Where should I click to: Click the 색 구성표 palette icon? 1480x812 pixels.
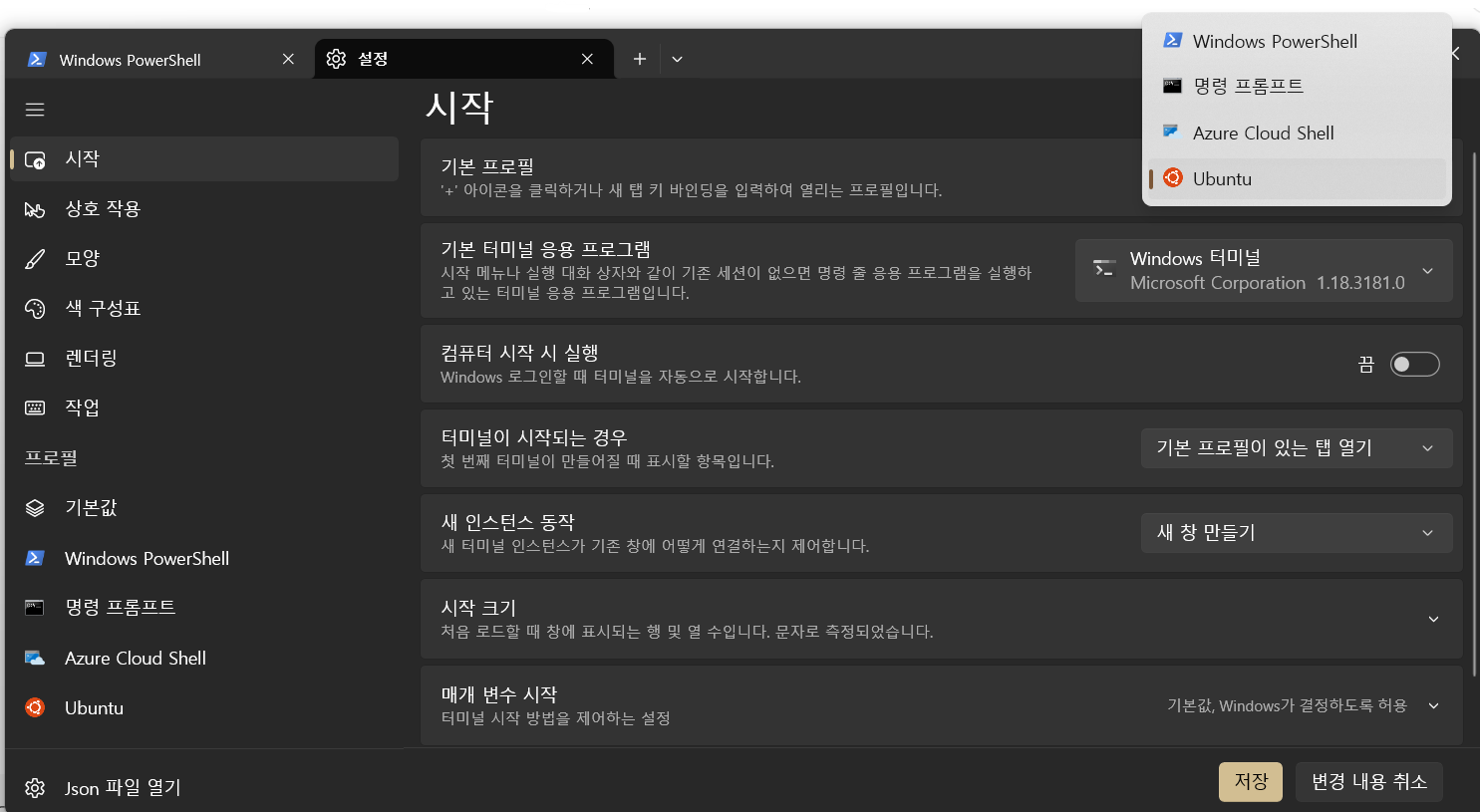tap(35, 309)
